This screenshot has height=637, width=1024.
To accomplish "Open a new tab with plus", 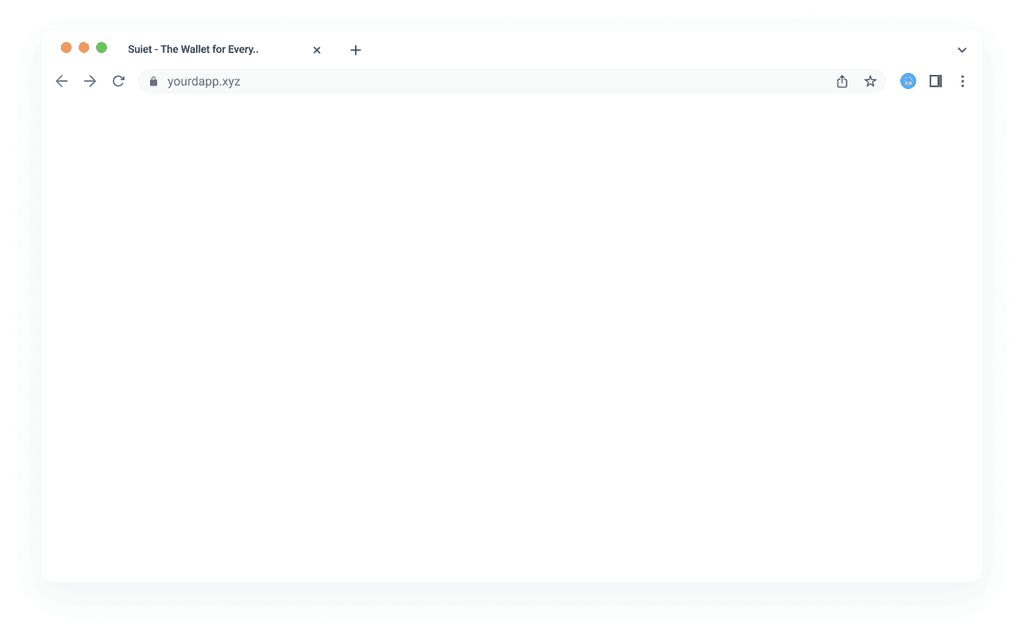I will pyautogui.click(x=355, y=50).
